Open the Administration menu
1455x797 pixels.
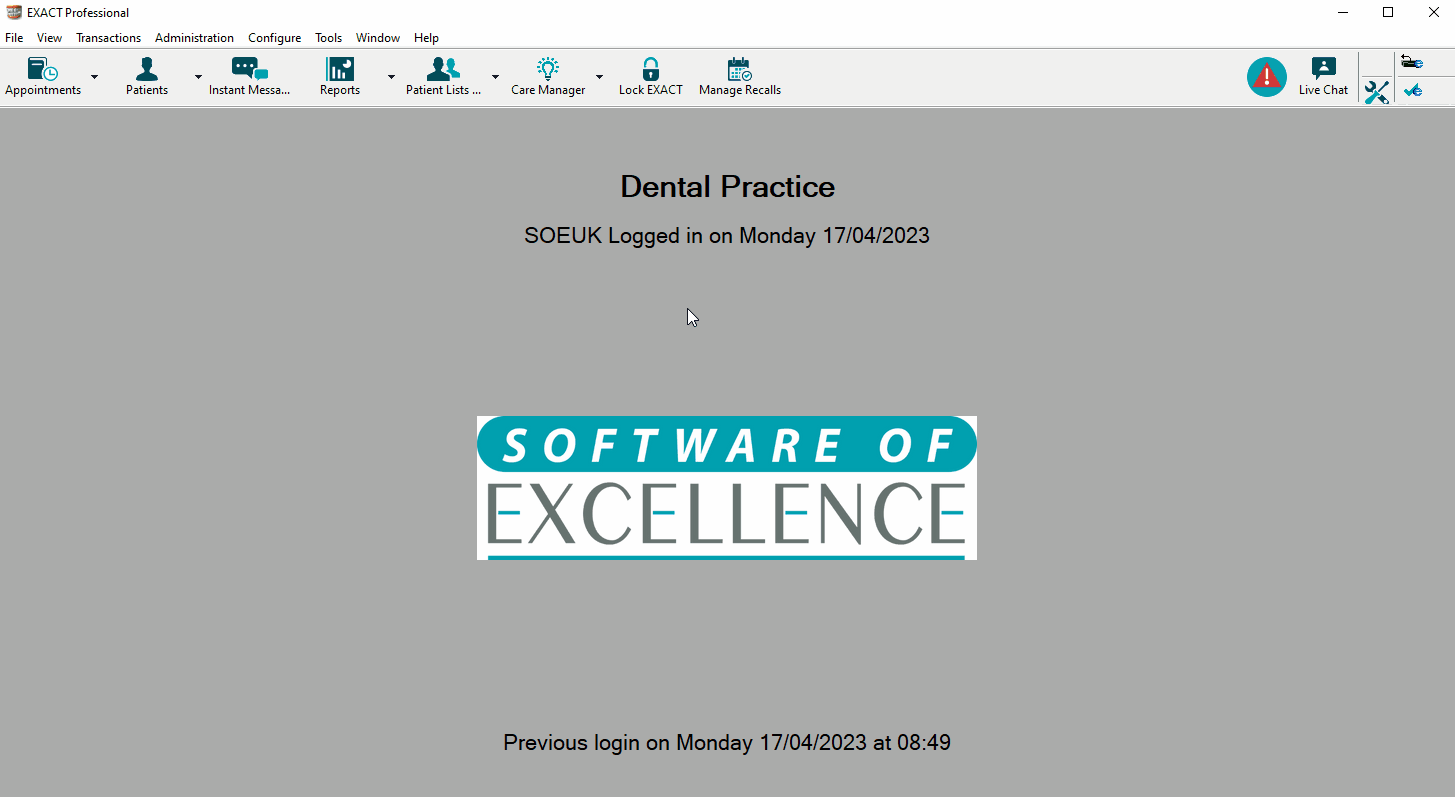point(194,37)
